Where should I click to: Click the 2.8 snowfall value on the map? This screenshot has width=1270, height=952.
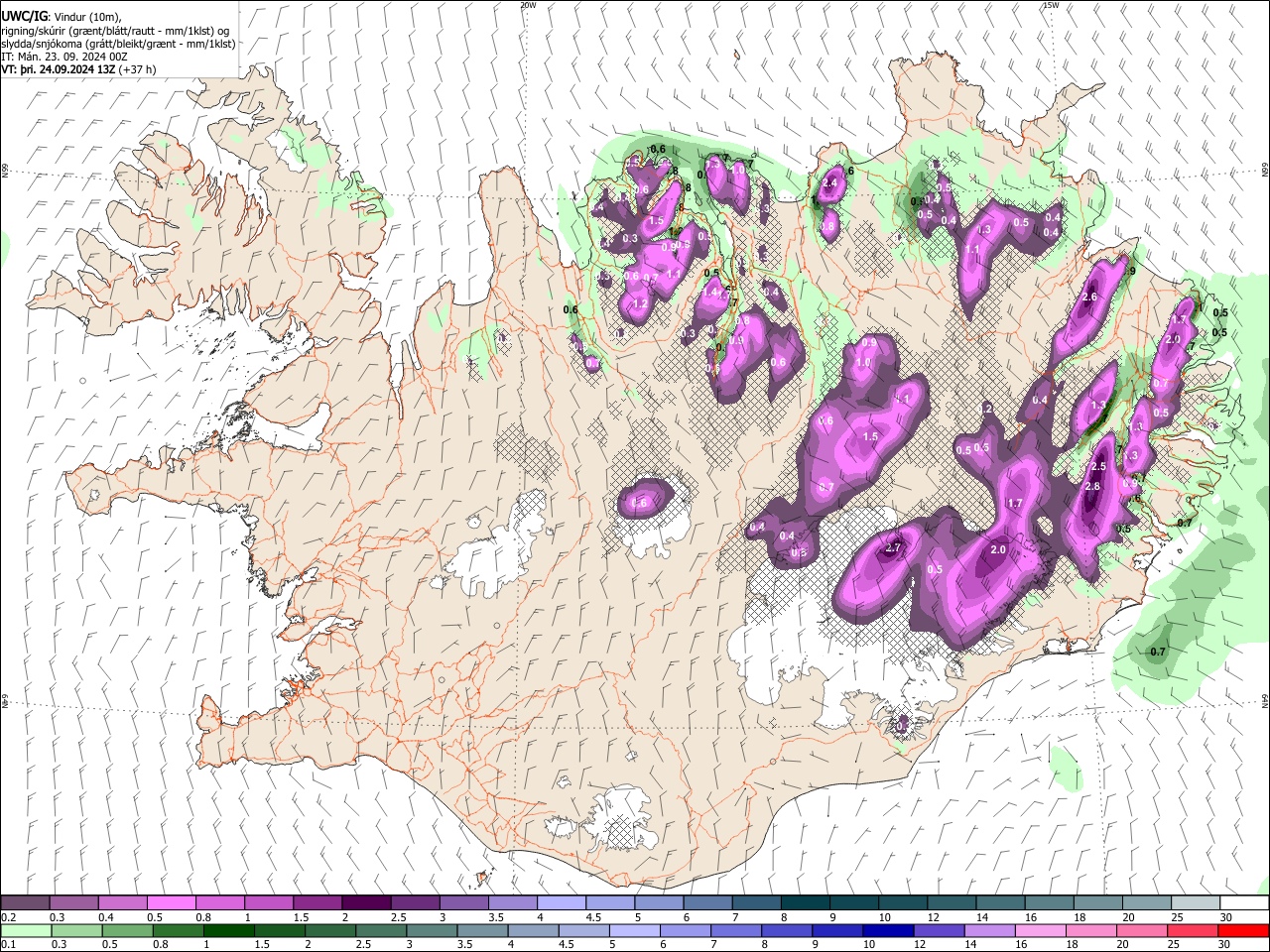click(1092, 486)
